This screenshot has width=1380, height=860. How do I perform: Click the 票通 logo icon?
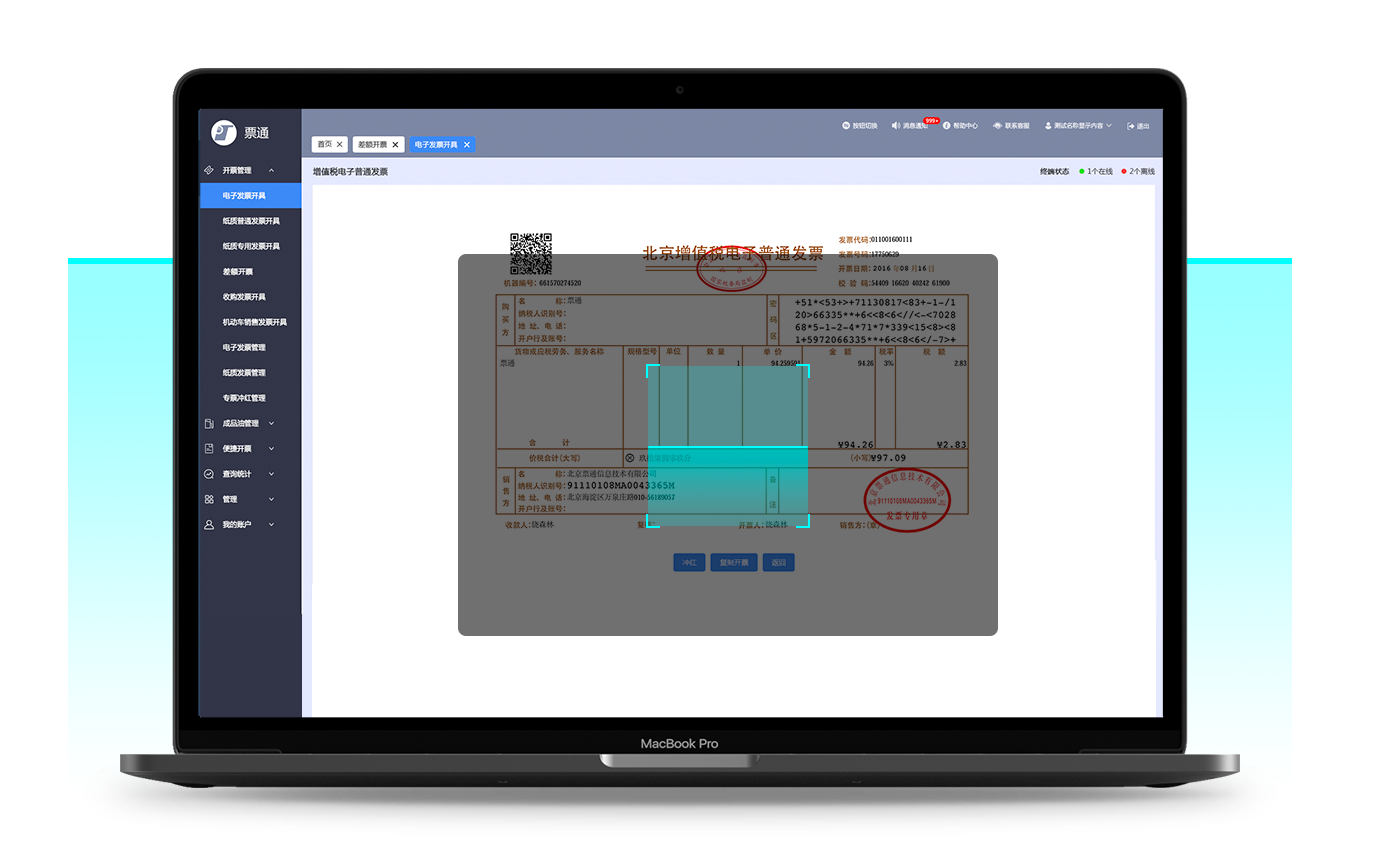(224, 133)
